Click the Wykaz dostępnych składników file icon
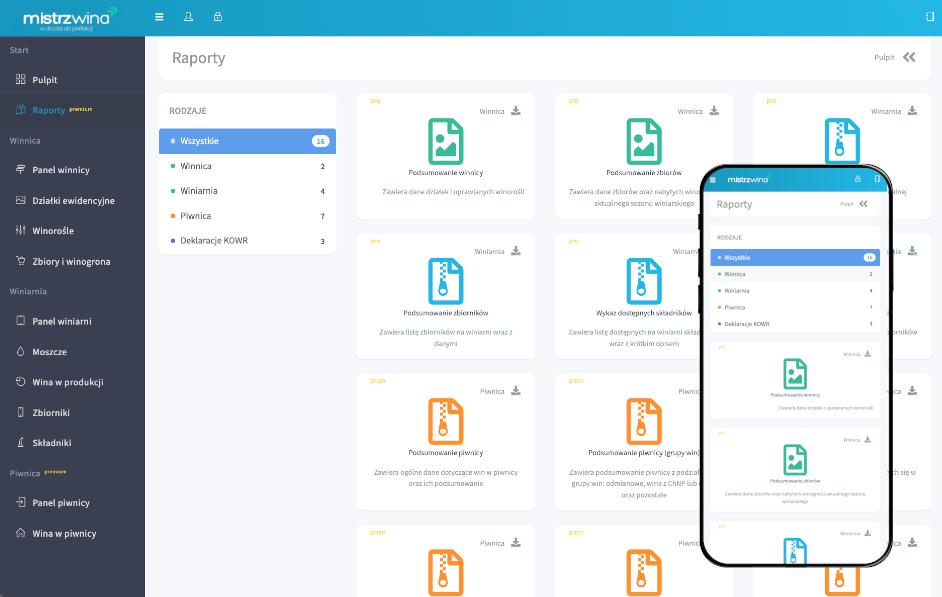This screenshot has height=597, width=942. tap(643, 281)
